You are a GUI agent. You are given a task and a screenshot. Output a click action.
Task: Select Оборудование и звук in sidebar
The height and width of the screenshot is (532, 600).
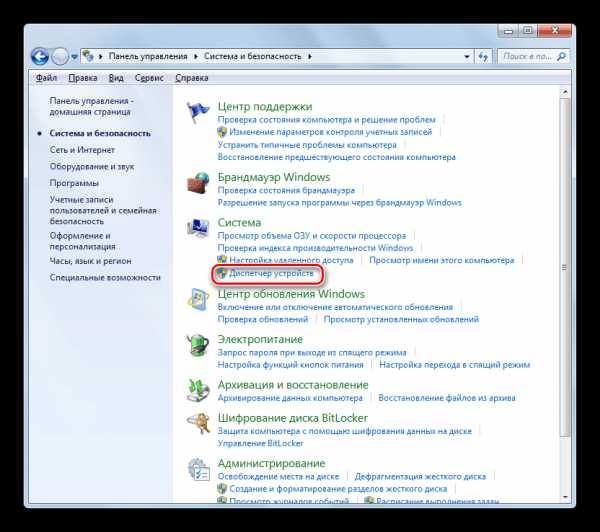pos(92,166)
